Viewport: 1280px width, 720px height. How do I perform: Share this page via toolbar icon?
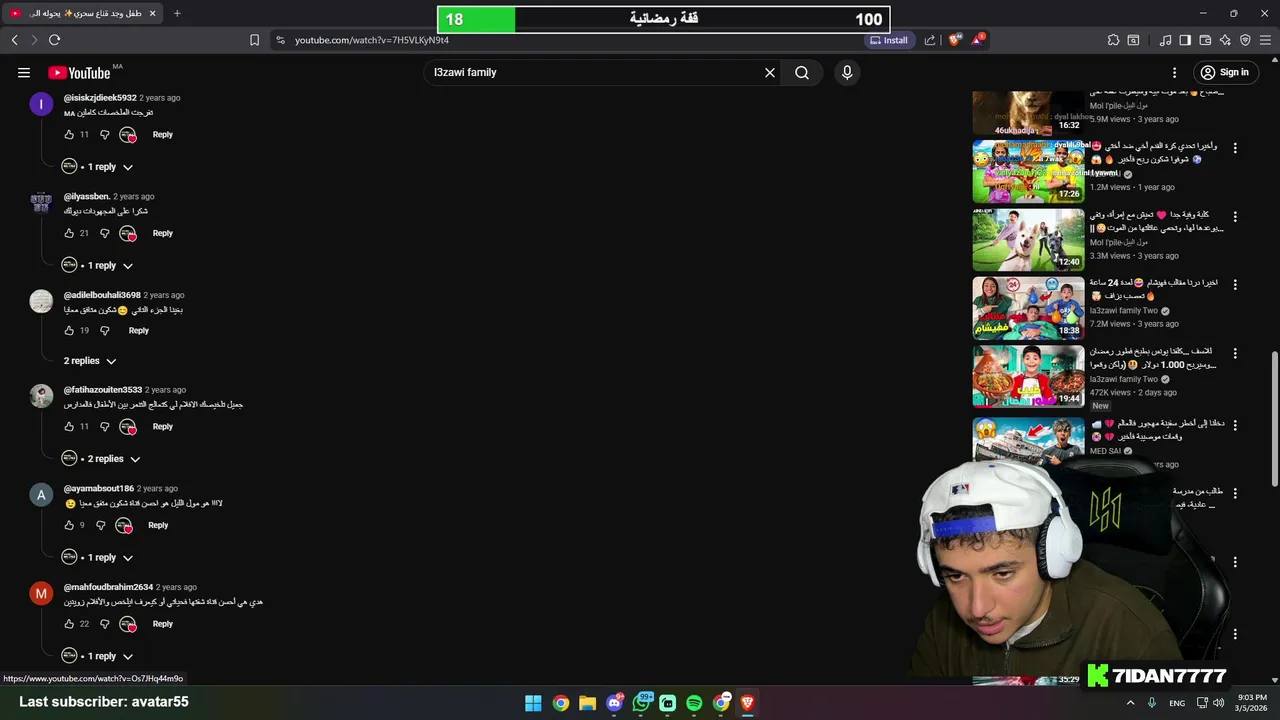click(930, 40)
